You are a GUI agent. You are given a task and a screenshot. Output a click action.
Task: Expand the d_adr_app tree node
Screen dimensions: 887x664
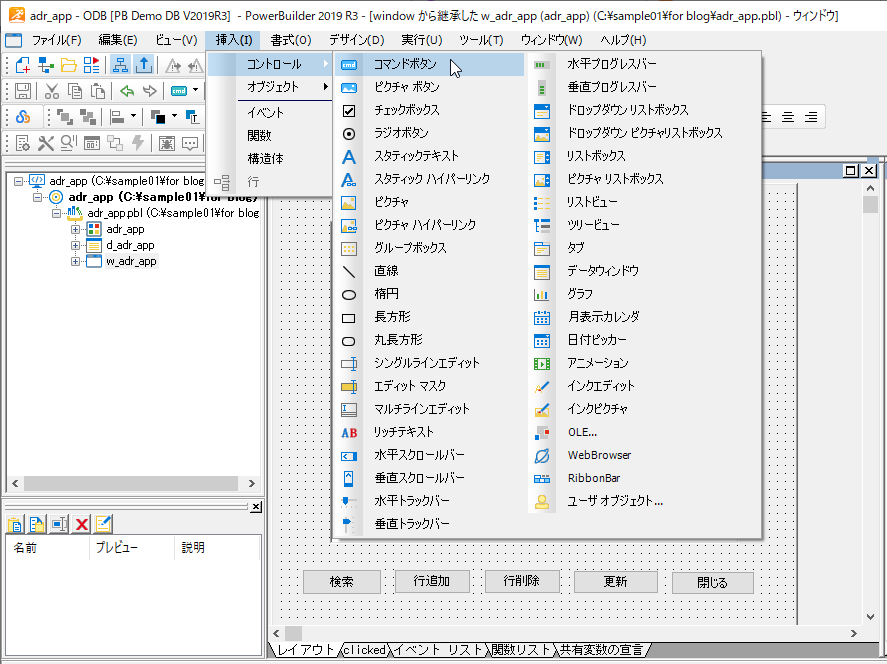point(76,245)
